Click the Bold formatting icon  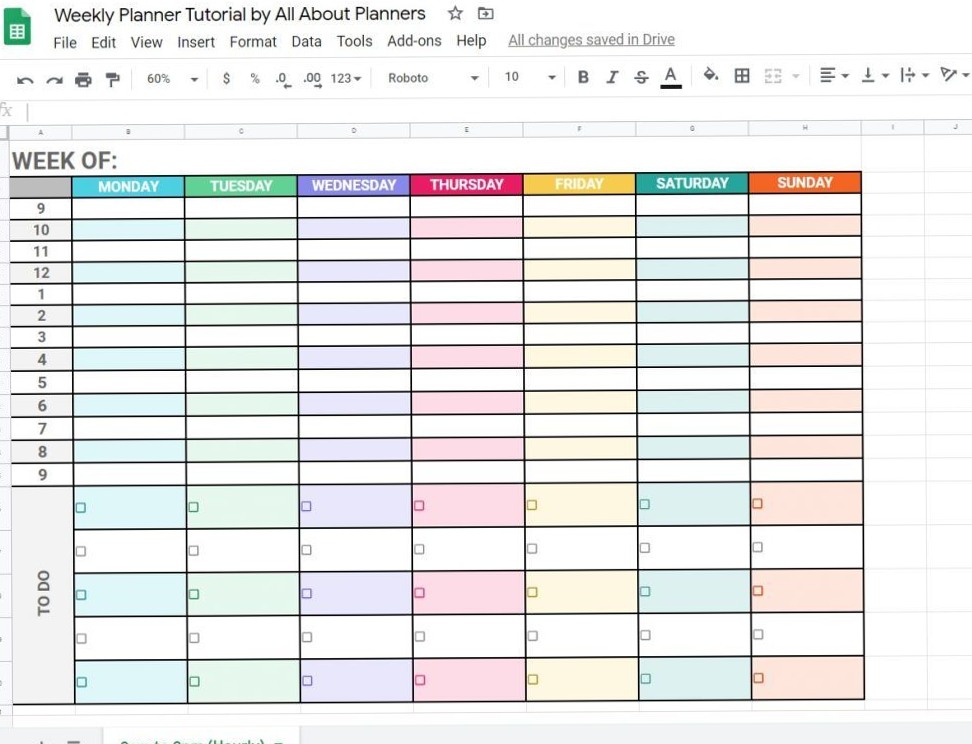point(583,76)
